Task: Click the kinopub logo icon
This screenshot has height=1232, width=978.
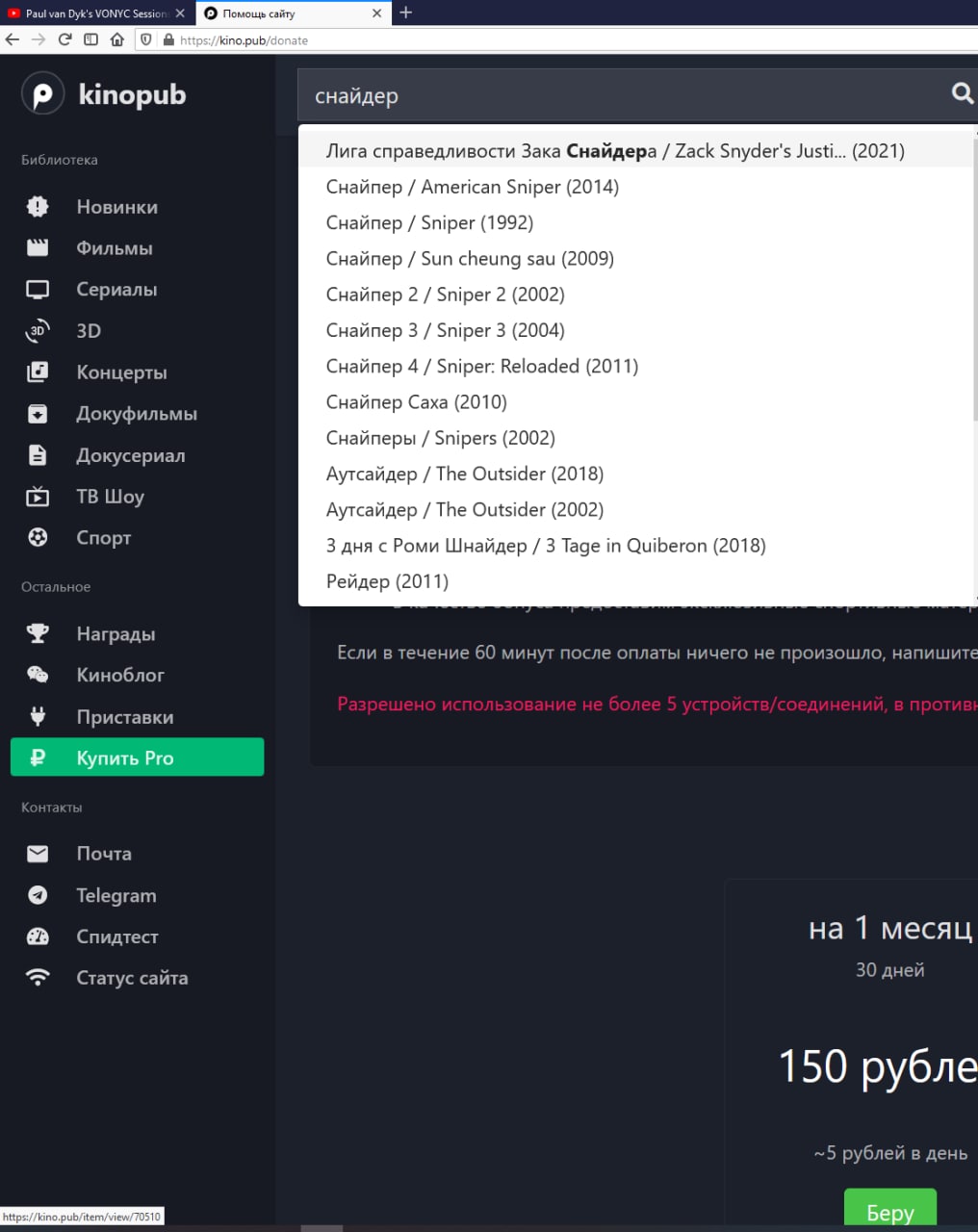Action: click(42, 94)
